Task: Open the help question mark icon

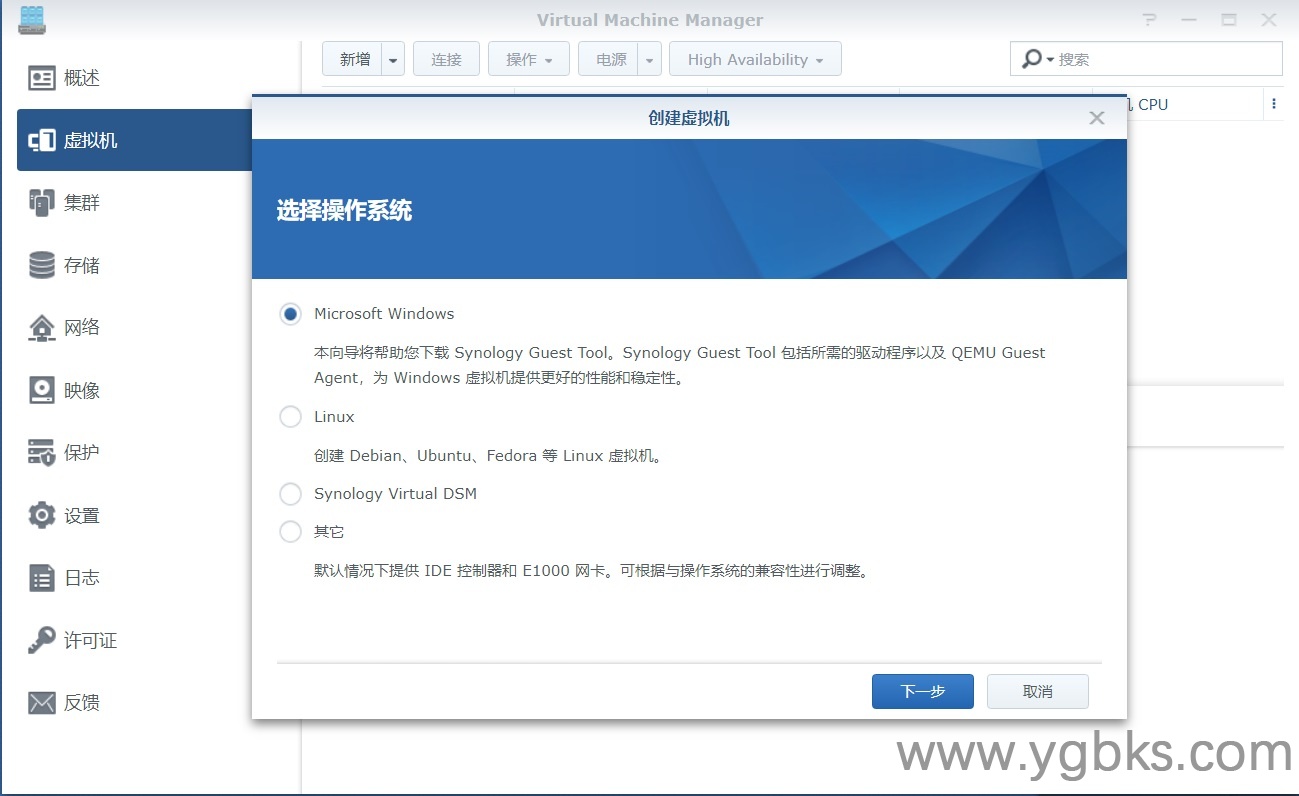Action: coord(1151,20)
